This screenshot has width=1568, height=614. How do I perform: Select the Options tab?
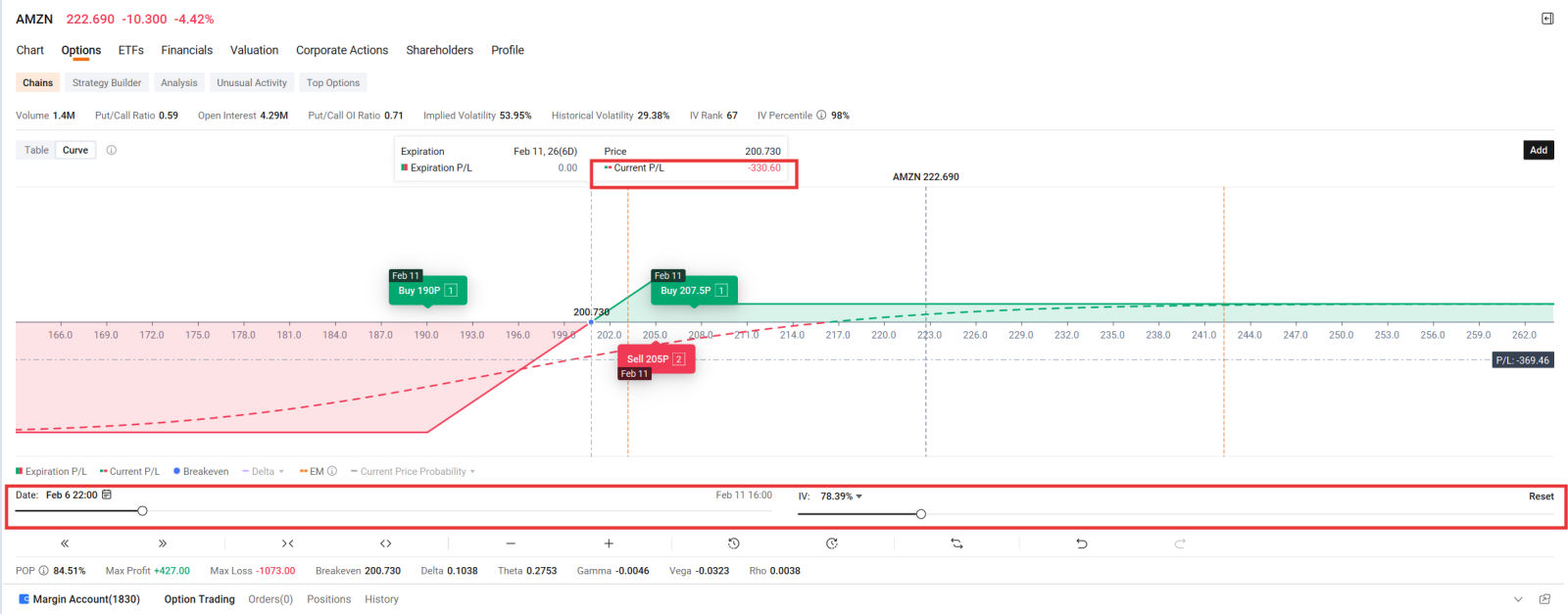point(81,50)
